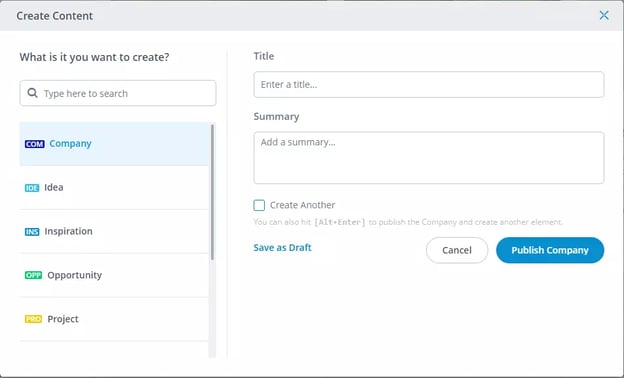Click the PRO badge icon
The width and height of the screenshot is (624, 378).
tap(33, 319)
